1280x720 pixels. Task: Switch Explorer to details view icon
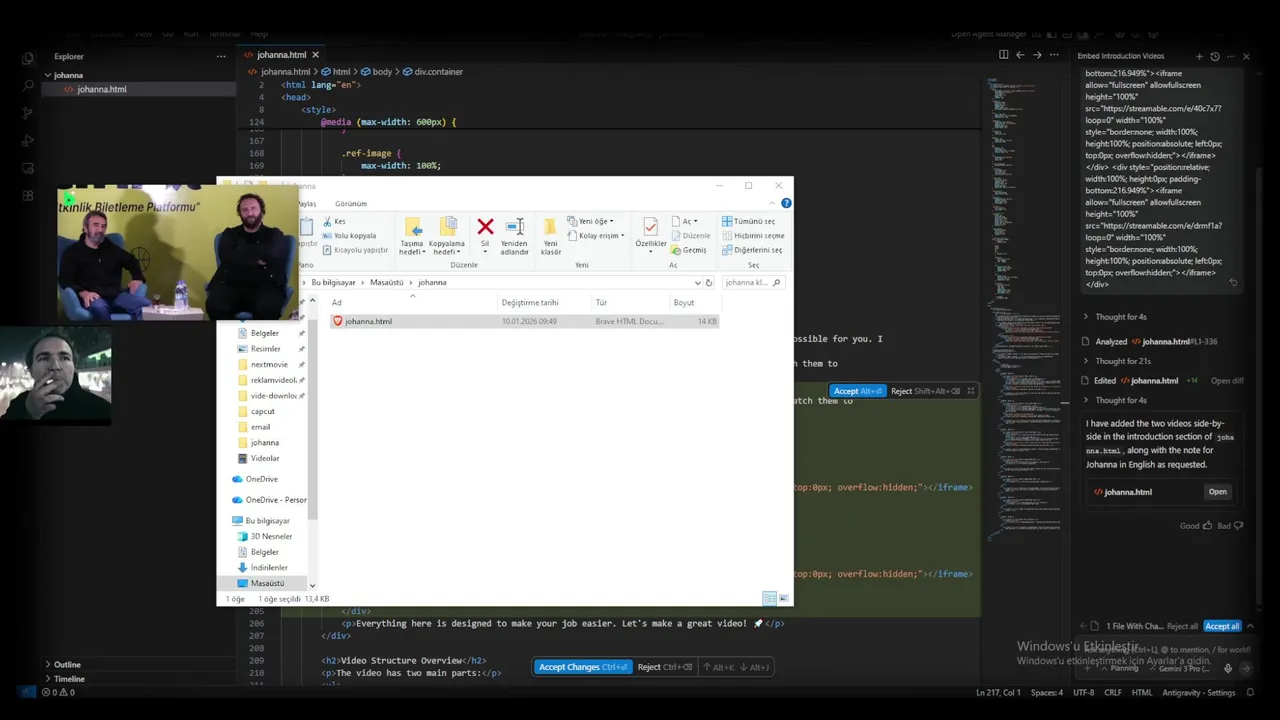click(x=769, y=598)
